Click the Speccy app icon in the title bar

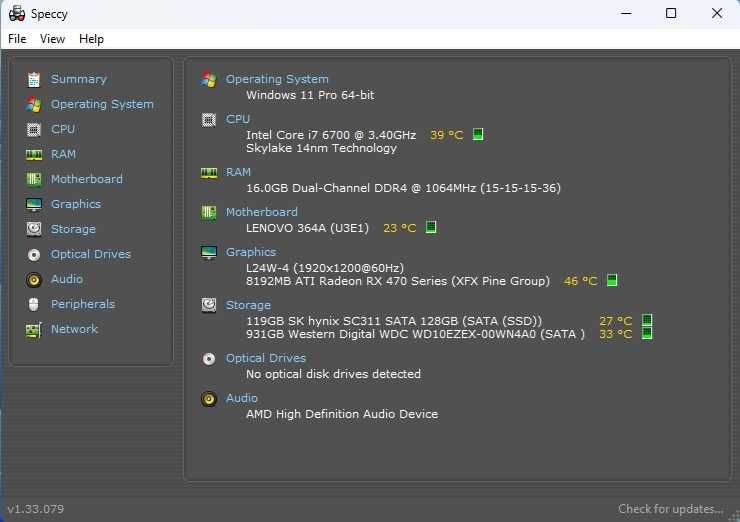pyautogui.click(x=17, y=13)
